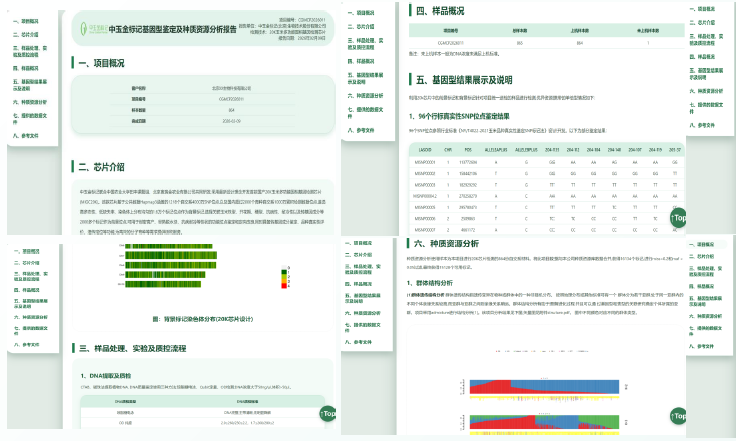The width and height of the screenshot is (736, 441).
Task: Click the 五、基因型结果展示及说明 section heading
Action: click(464, 80)
